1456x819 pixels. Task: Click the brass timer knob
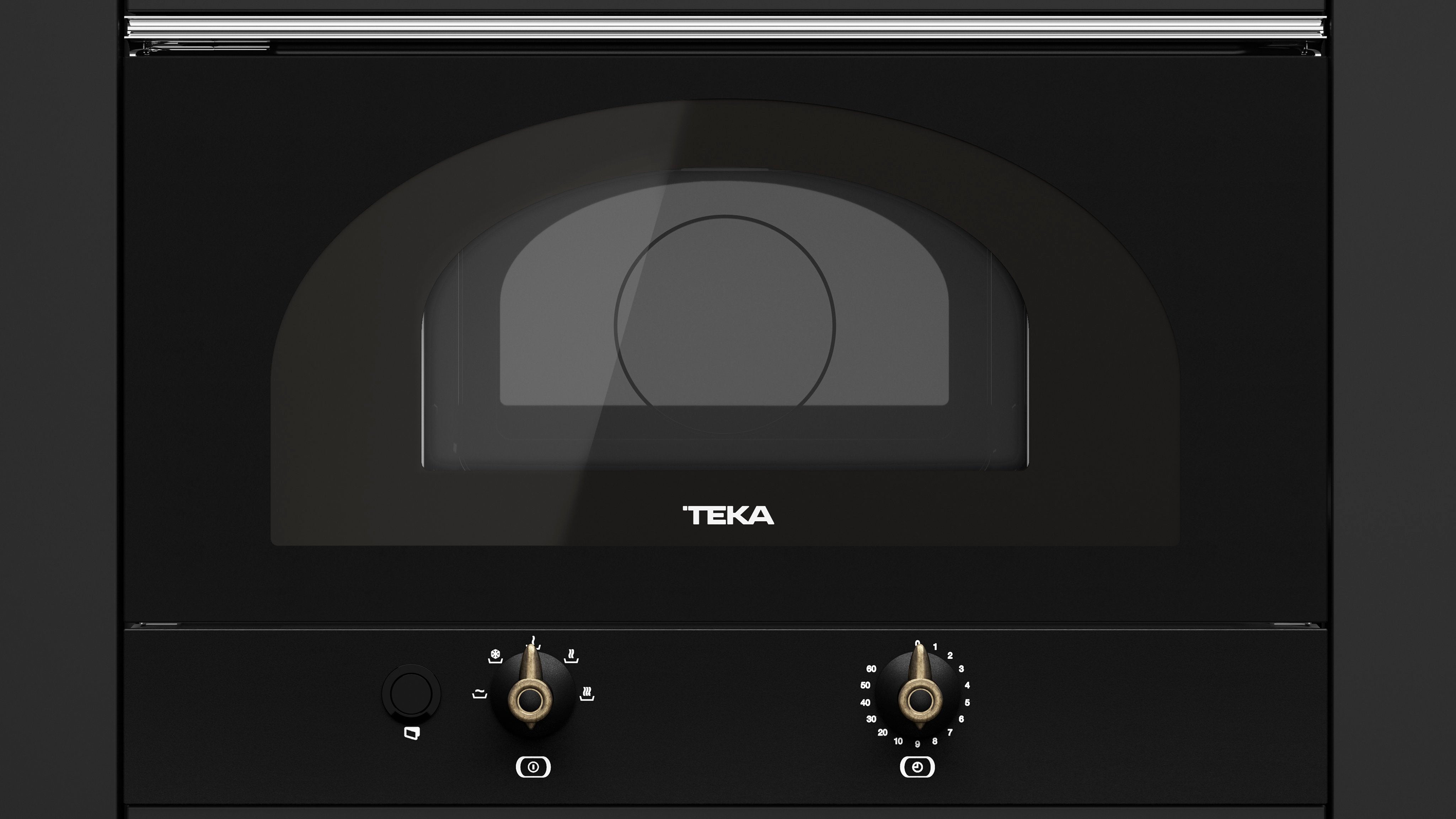pos(920,700)
